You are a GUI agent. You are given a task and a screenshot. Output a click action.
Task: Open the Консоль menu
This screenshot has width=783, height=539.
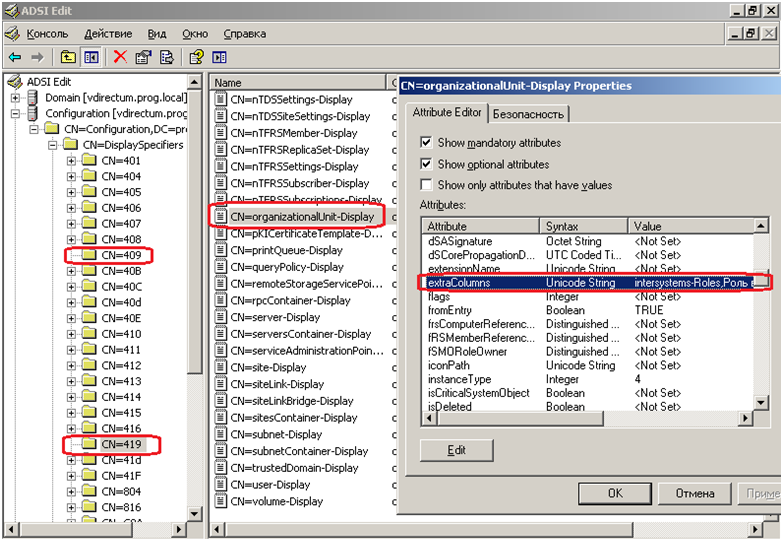(47, 33)
